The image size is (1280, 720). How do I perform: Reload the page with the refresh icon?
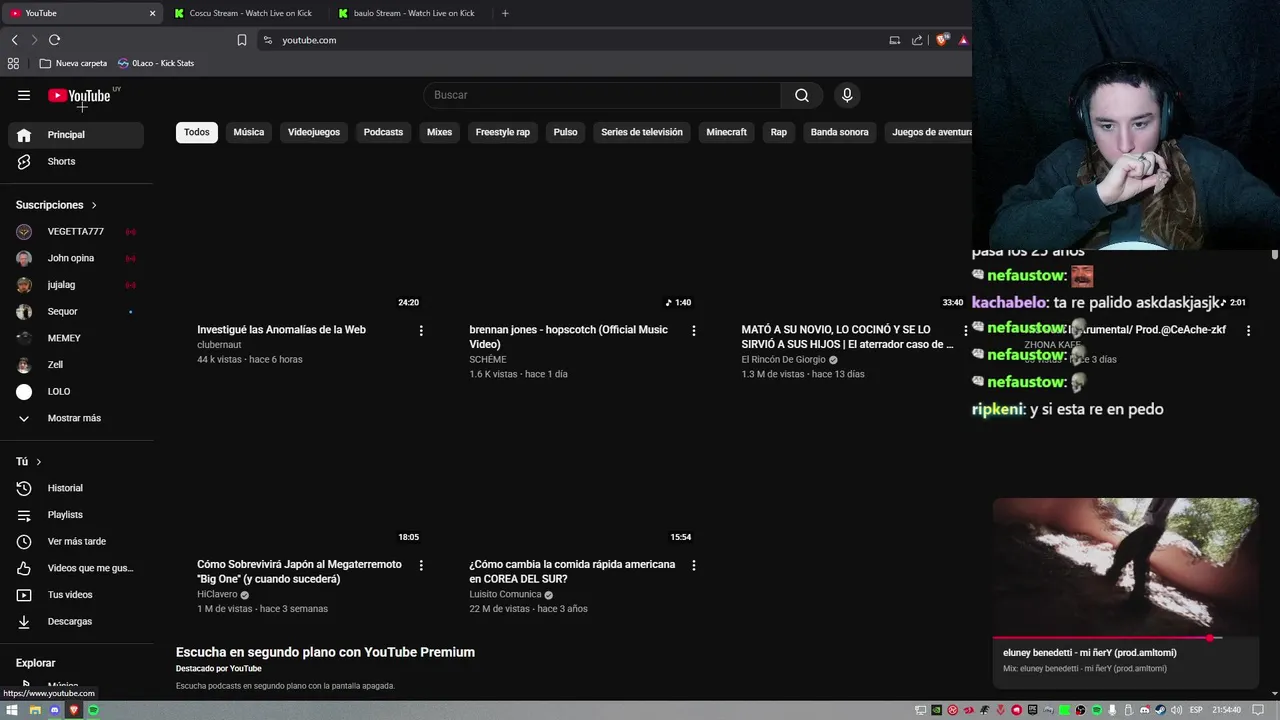54,40
